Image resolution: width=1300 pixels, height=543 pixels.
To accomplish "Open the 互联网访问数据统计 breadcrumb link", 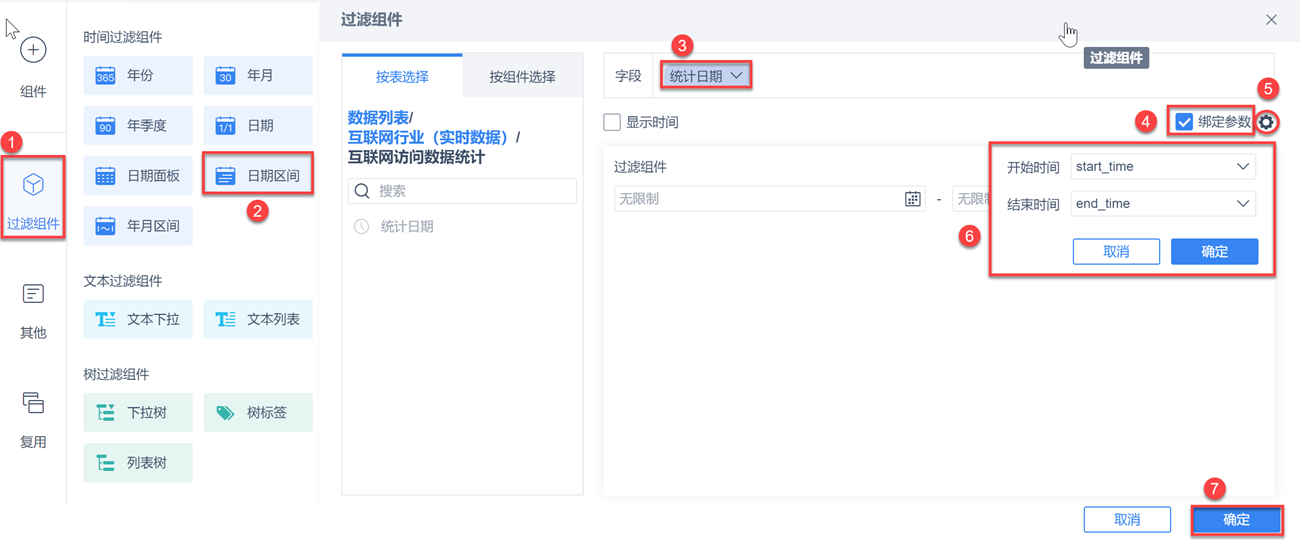I will coord(416,157).
